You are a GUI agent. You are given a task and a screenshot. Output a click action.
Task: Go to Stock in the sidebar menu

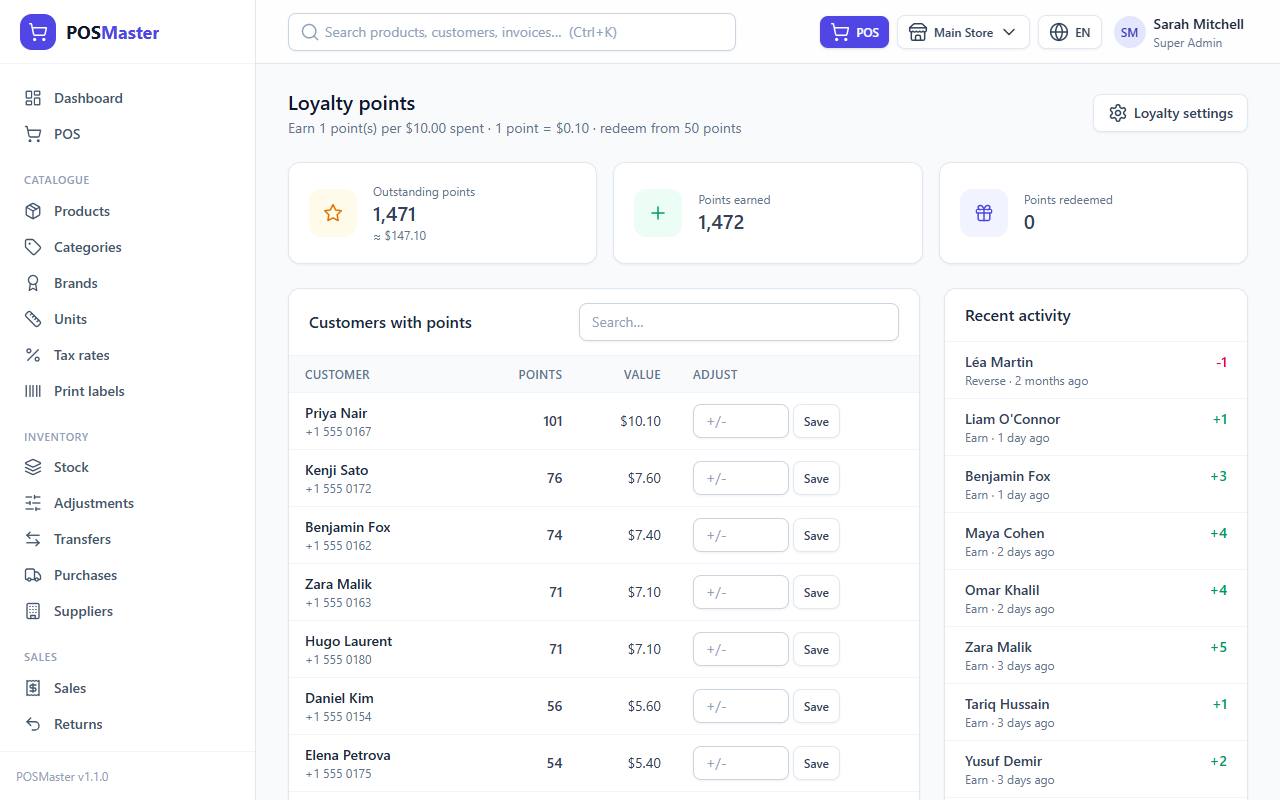tap(128, 467)
